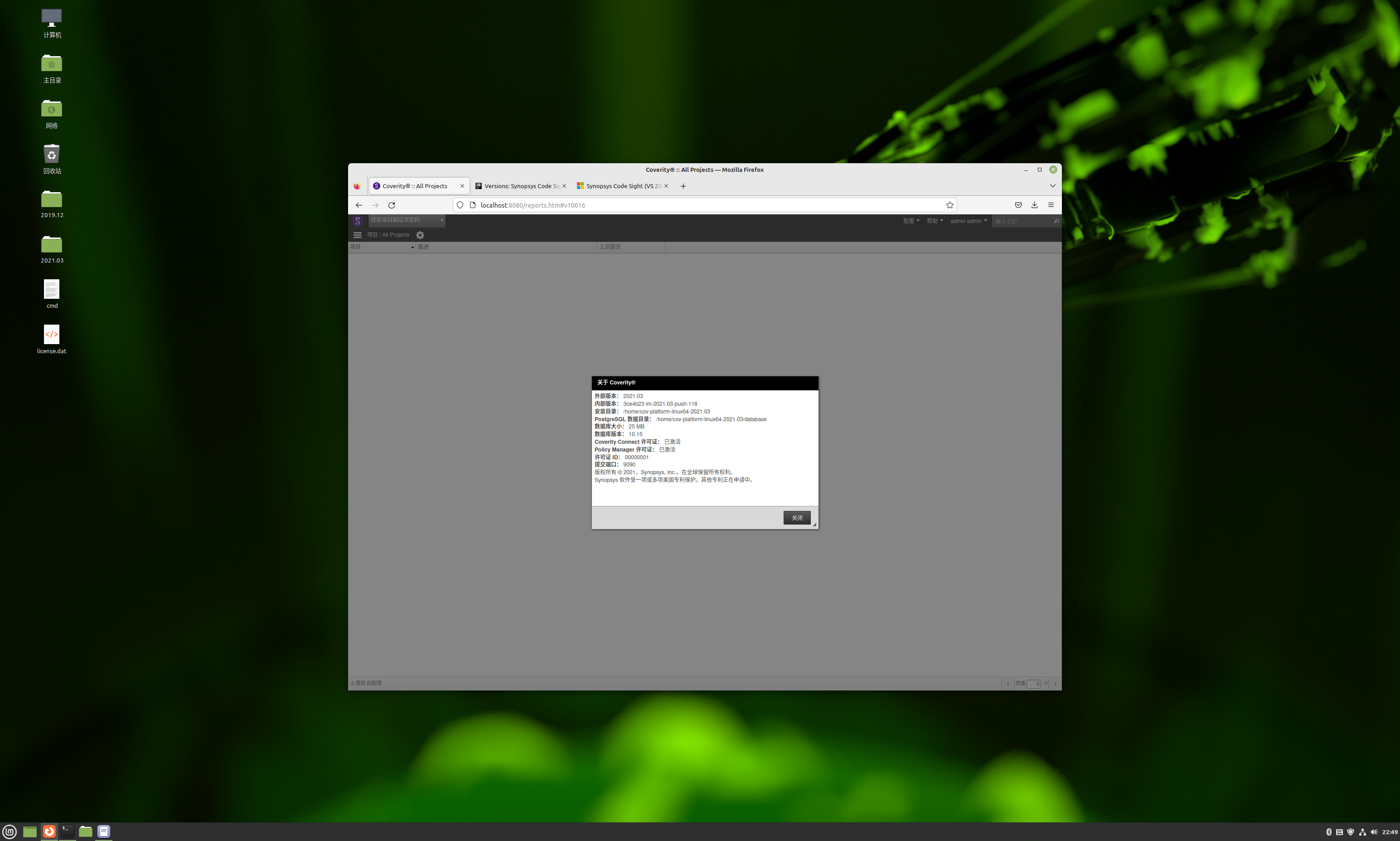Sort by the 描述 column header
Image resolution: width=1400 pixels, height=841 pixels.
pyautogui.click(x=506, y=247)
